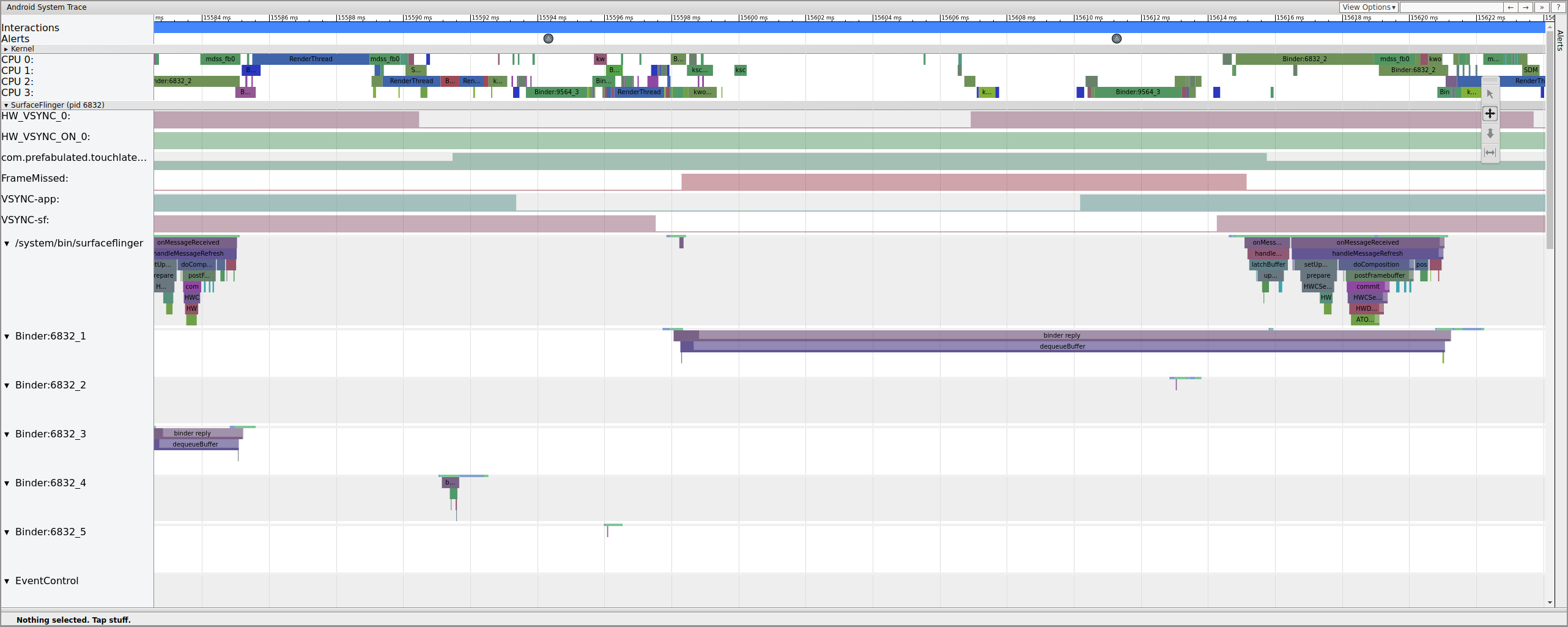Choose the timing measurement tool
This screenshot has height=627, width=1568.
coord(1490,153)
